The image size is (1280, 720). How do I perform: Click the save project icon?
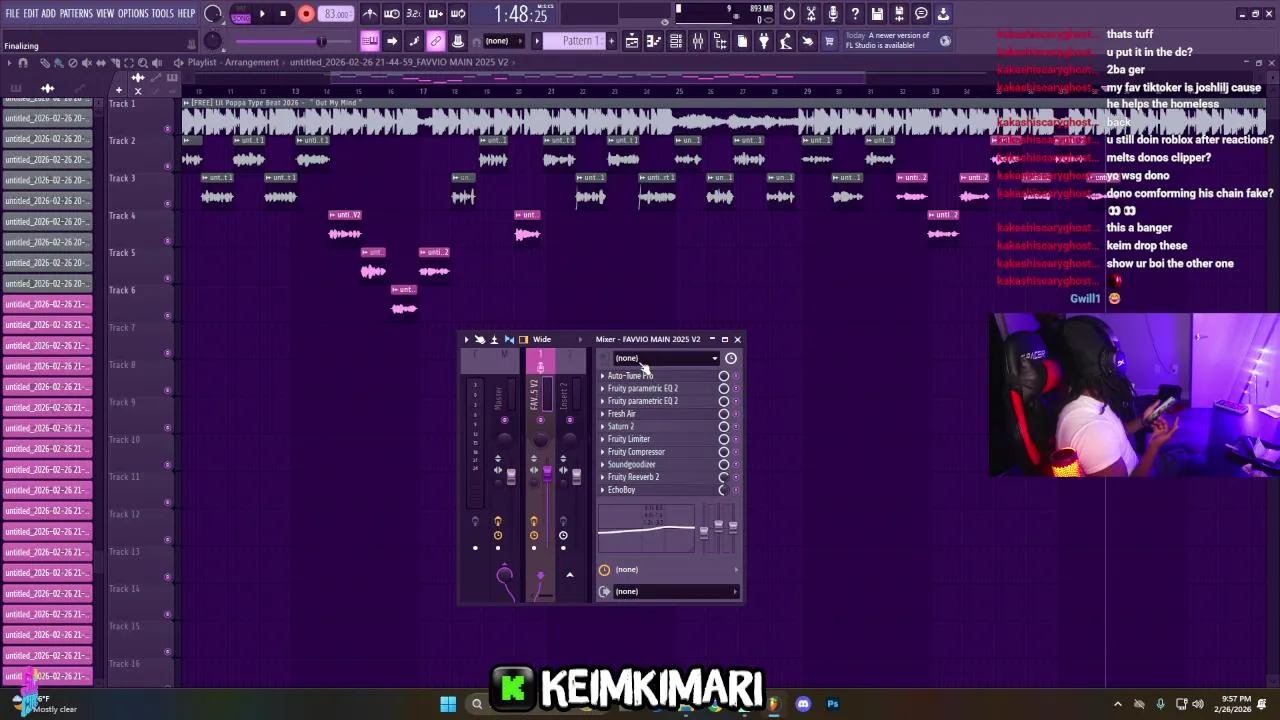point(877,14)
